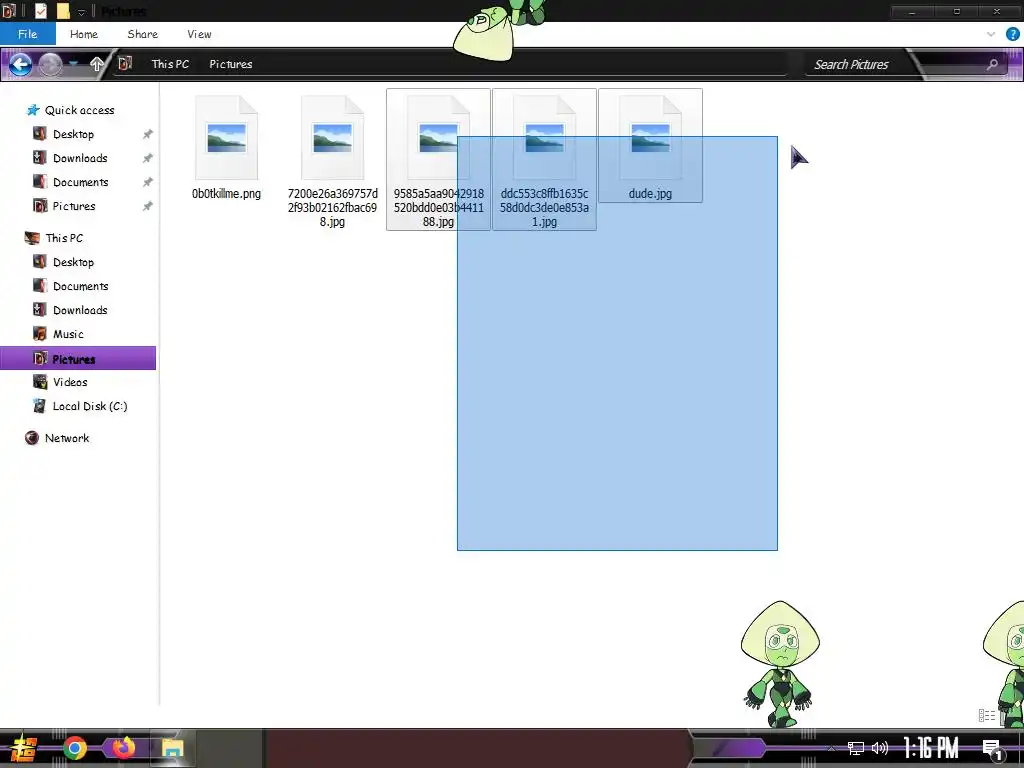
Task: Click the window icon in the title bar
Action: 8,10
